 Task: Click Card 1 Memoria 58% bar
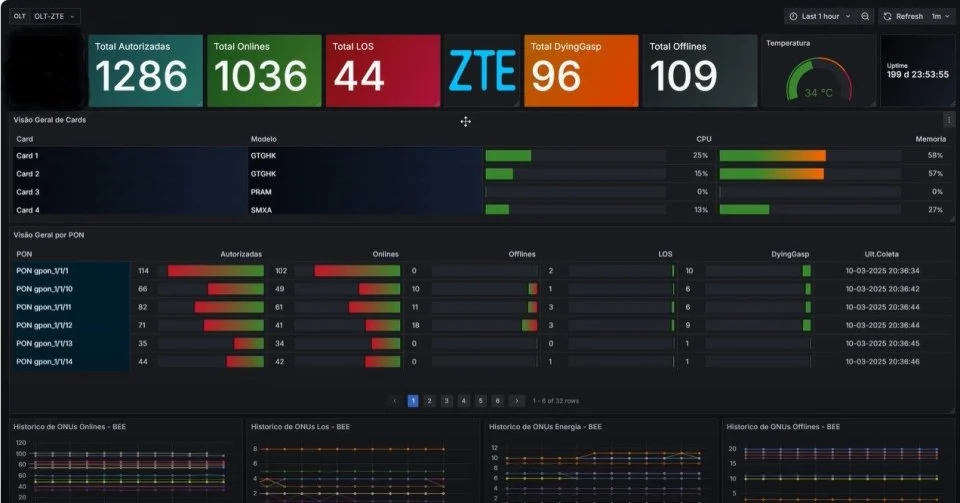809,155
